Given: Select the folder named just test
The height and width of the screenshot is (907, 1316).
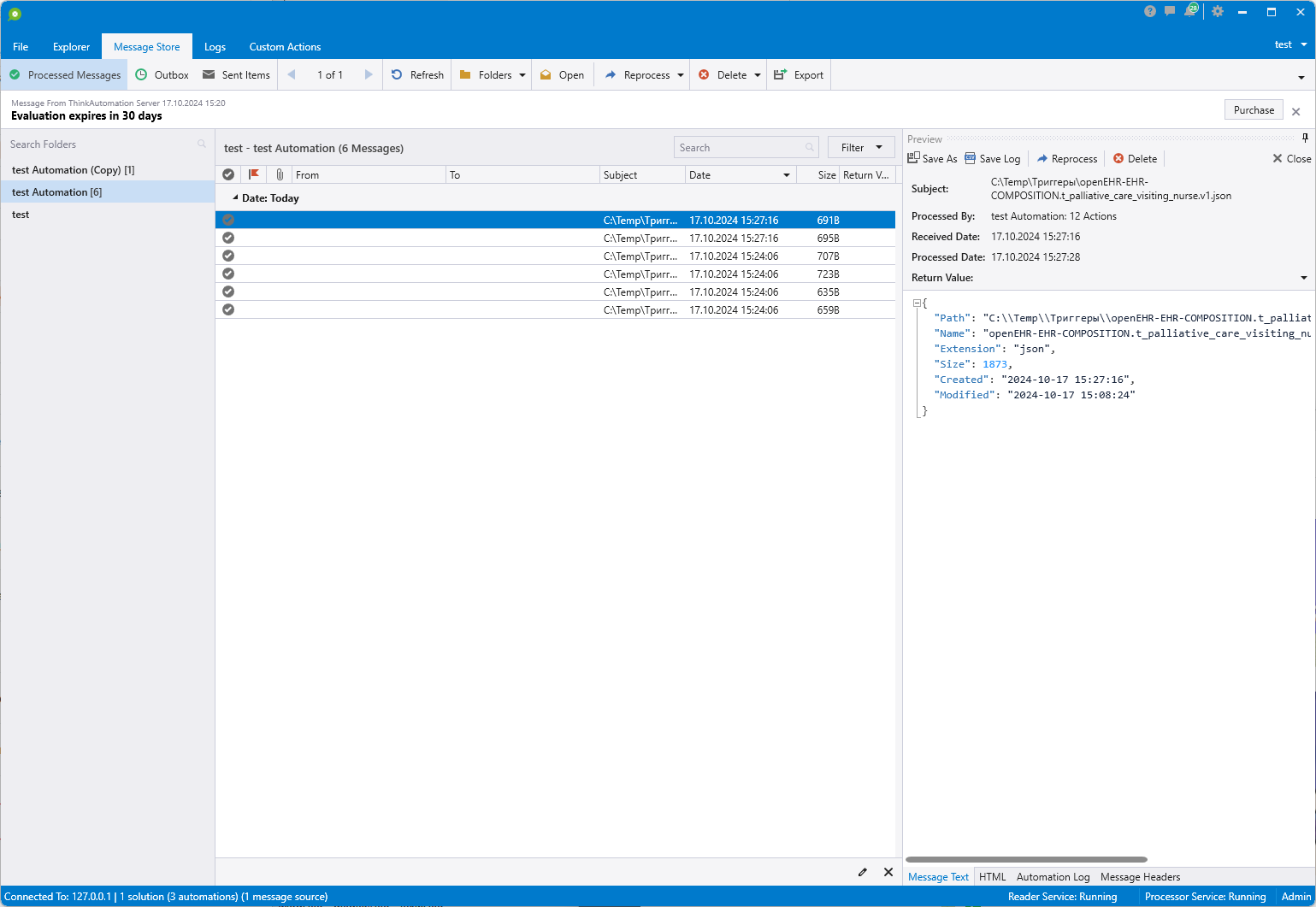Looking at the screenshot, I should coord(108,215).
